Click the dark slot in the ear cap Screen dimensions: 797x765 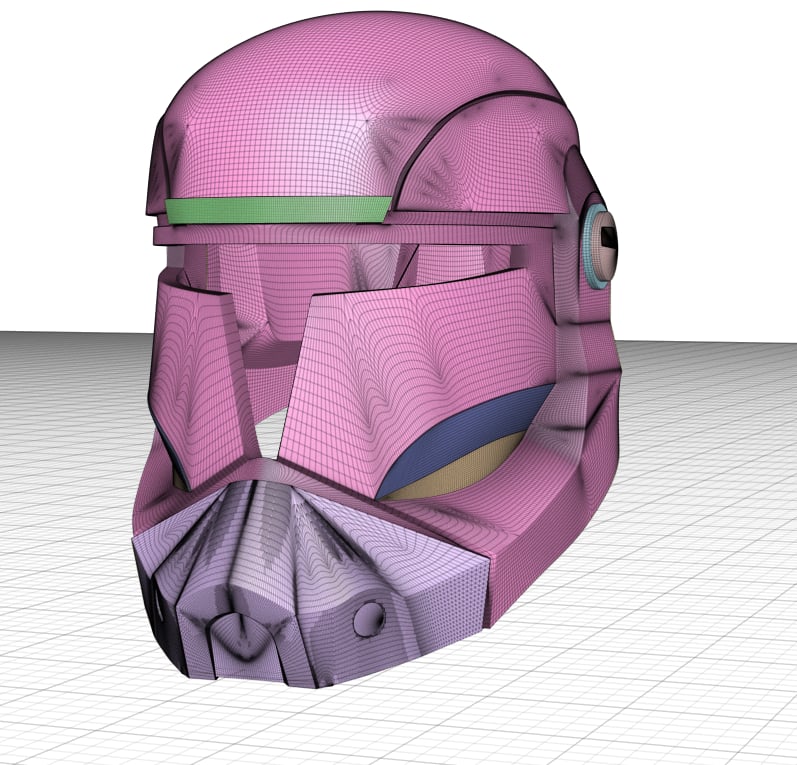[608, 235]
